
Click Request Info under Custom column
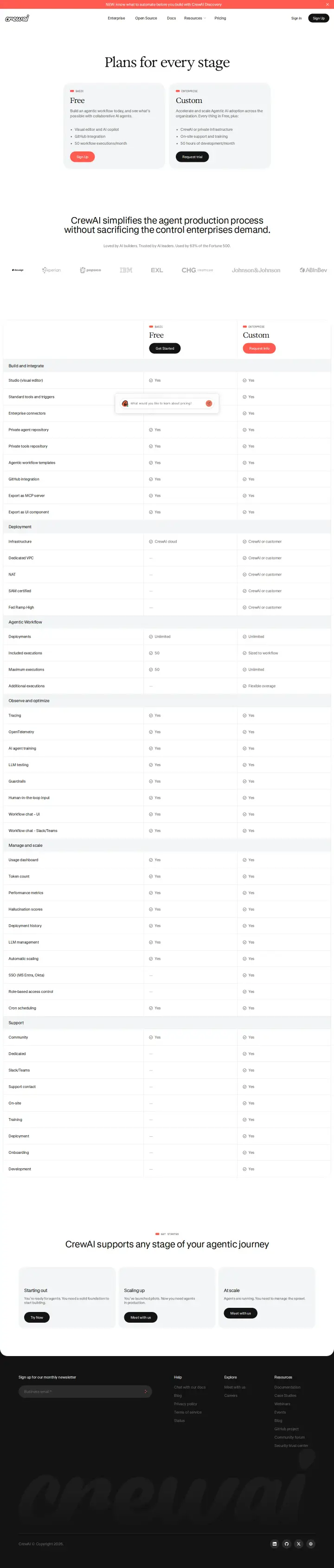pos(259,348)
